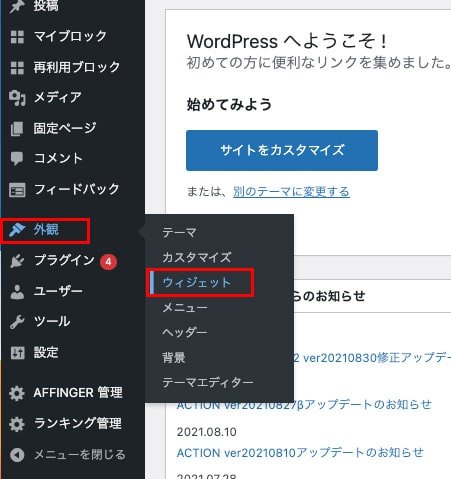This screenshot has width=451, height=479.
Task: Click the Media (メディア) camera icon
Action: pos(17,98)
